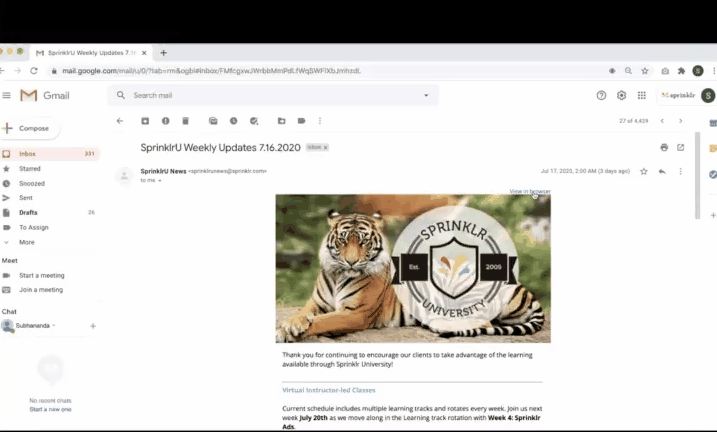This screenshot has width=717, height=432.
Task: Click the plus icon to start chat
Action: 93,326
